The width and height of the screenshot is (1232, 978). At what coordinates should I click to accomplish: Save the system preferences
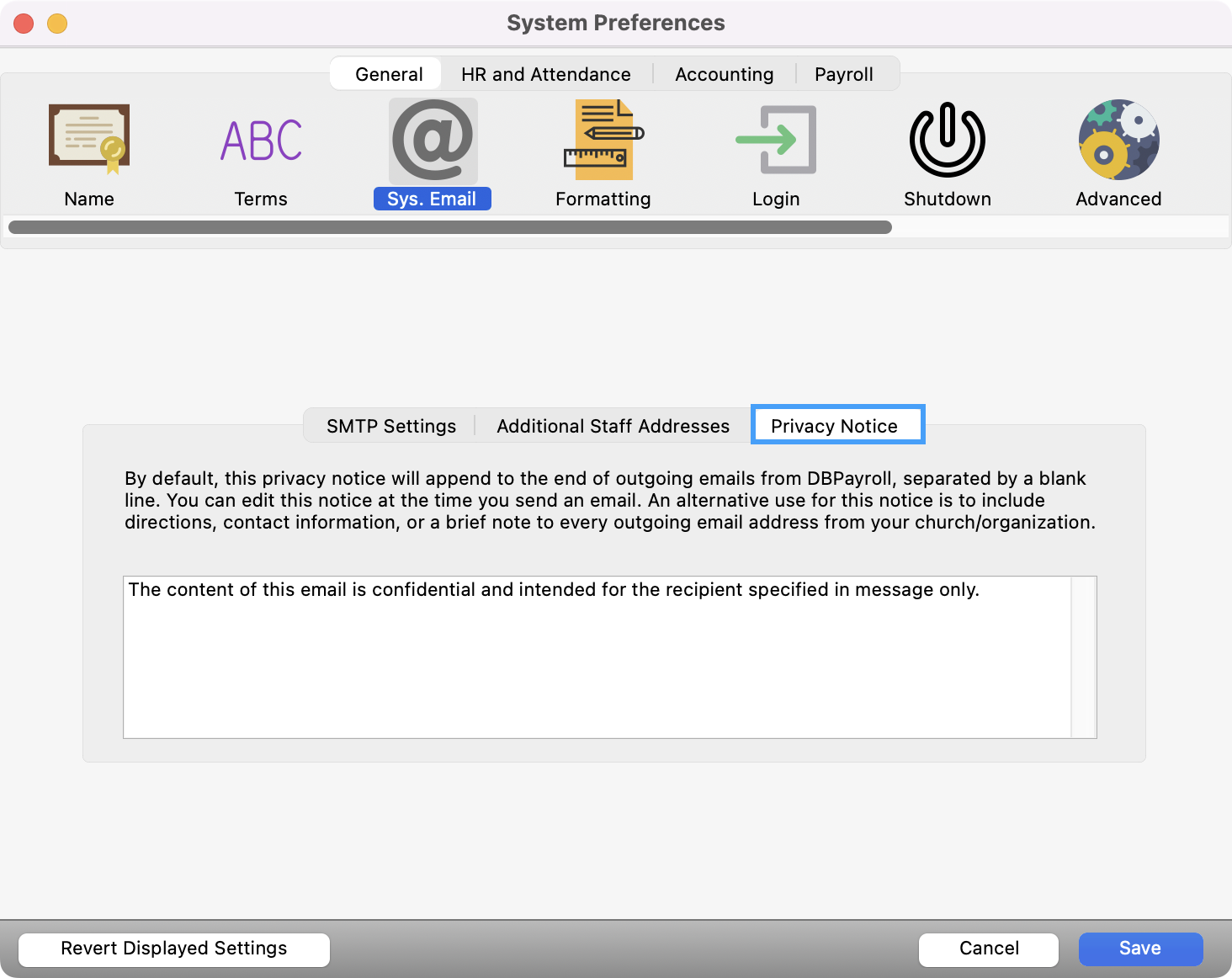pos(1139,949)
